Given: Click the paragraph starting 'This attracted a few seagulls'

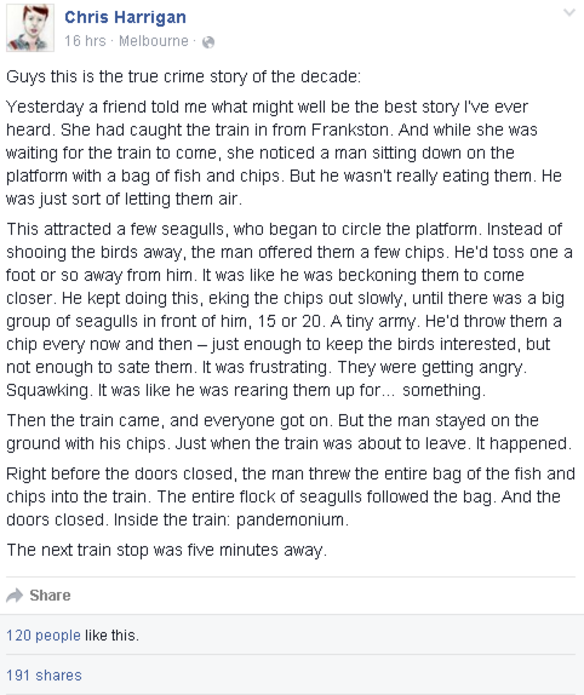Looking at the screenshot, I should pyautogui.click(x=289, y=309).
